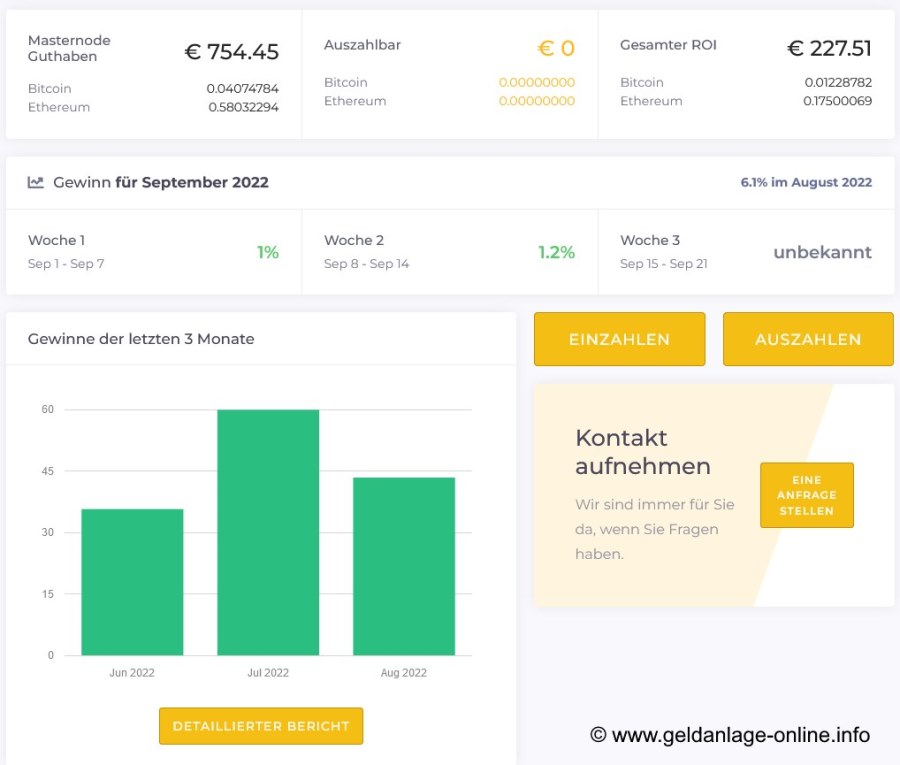Click the Gewinne der letzten 3 Monate title
900x765 pixels.
(x=141, y=339)
